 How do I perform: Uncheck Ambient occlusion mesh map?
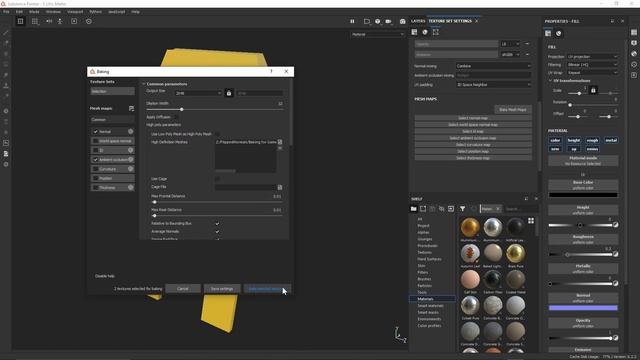pyautogui.click(x=96, y=160)
